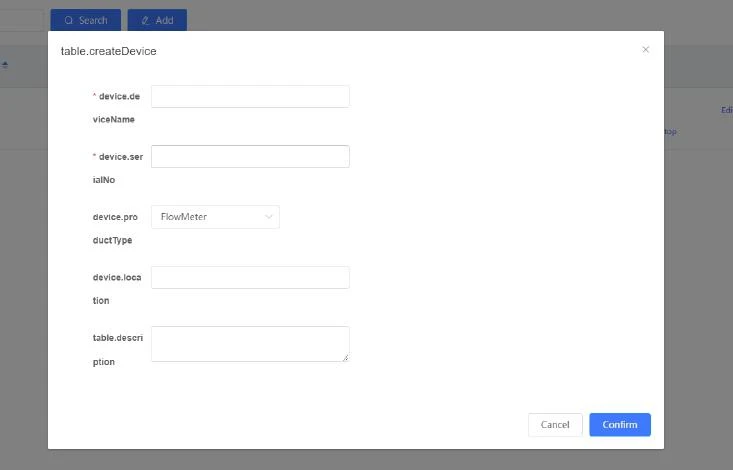Viewport: 733px width, 470px height.
Task: Click the partially visible Edit link
Action: pyautogui.click(x=727, y=110)
